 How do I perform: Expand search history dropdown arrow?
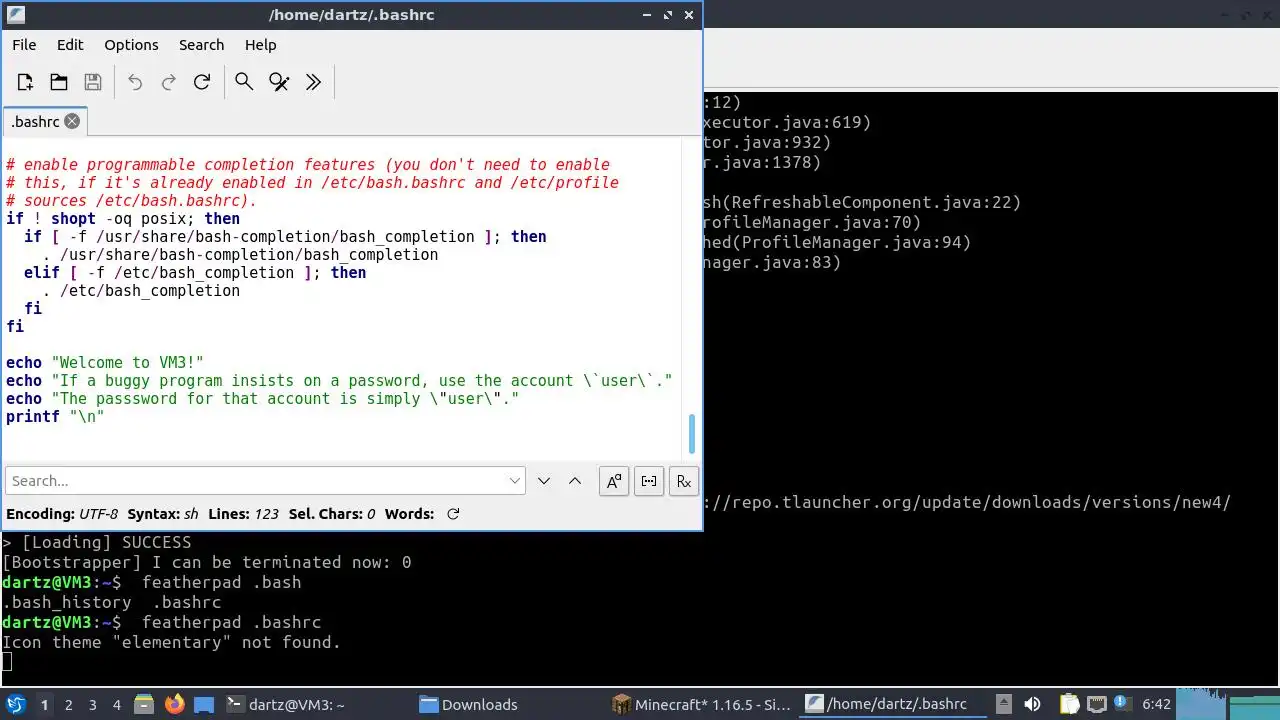(x=515, y=481)
